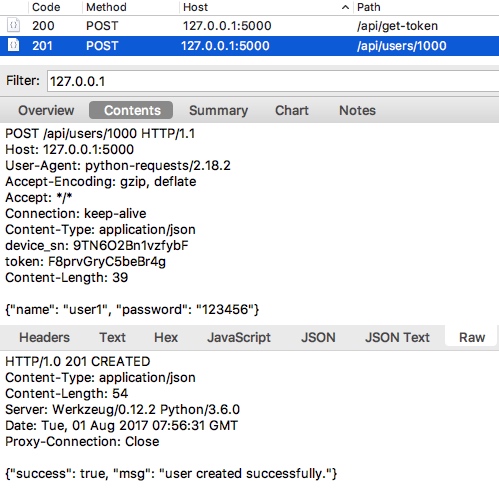Image resolution: width=499 pixels, height=491 pixels.
Task: Show the Chart tab
Action: tap(292, 110)
